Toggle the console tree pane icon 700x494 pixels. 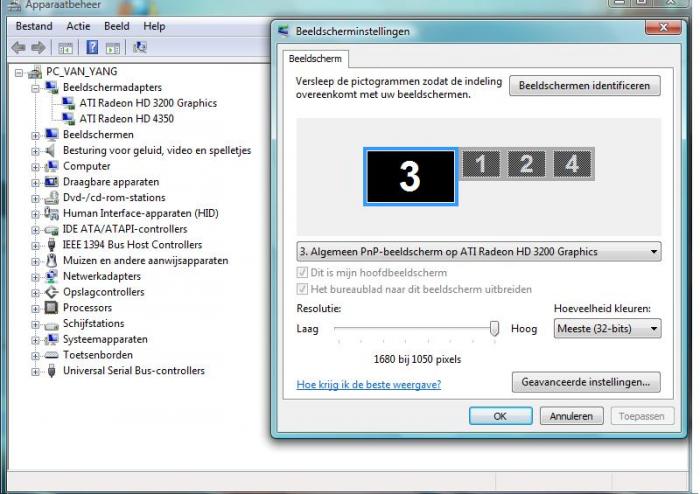[65, 48]
